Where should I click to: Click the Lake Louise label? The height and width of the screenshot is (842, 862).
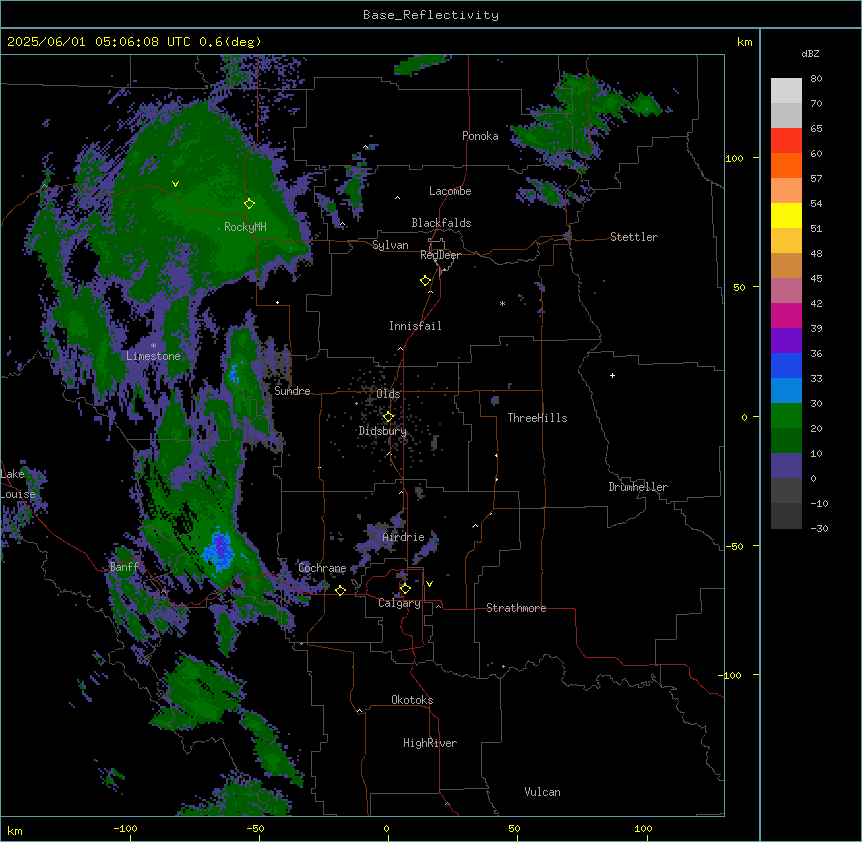[18, 484]
